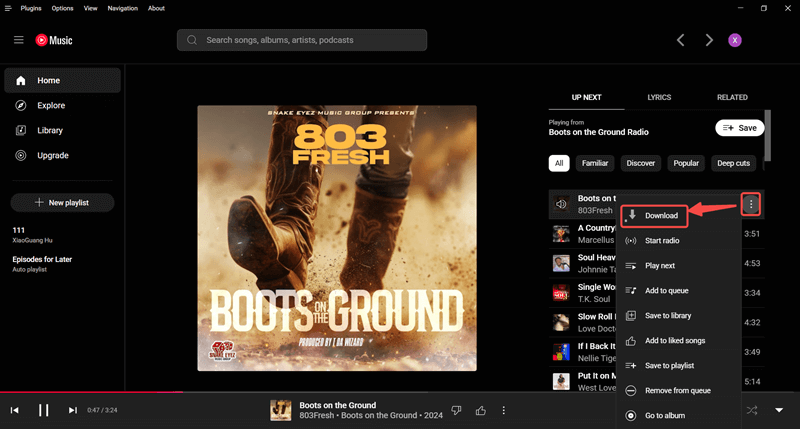
Task: Select Play next in the context menu
Action: 679,266
